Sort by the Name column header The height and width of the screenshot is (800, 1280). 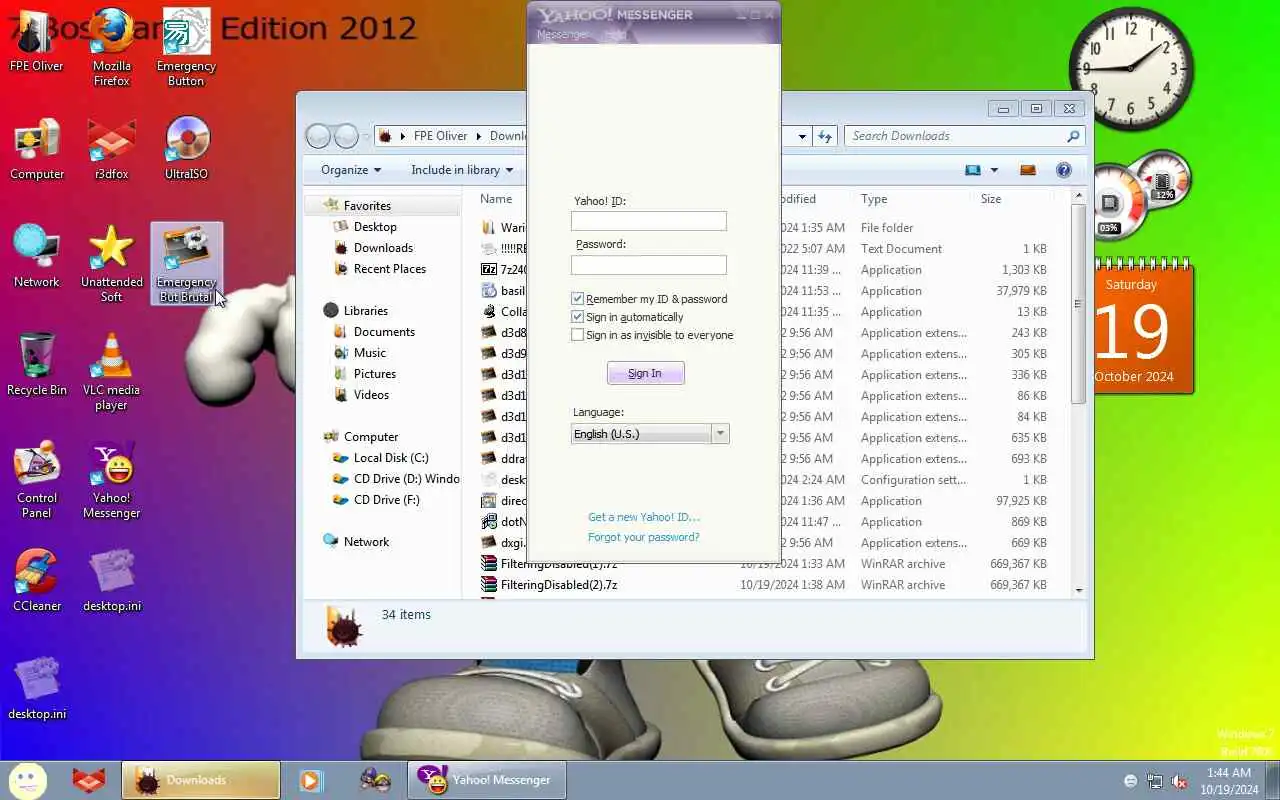click(496, 199)
